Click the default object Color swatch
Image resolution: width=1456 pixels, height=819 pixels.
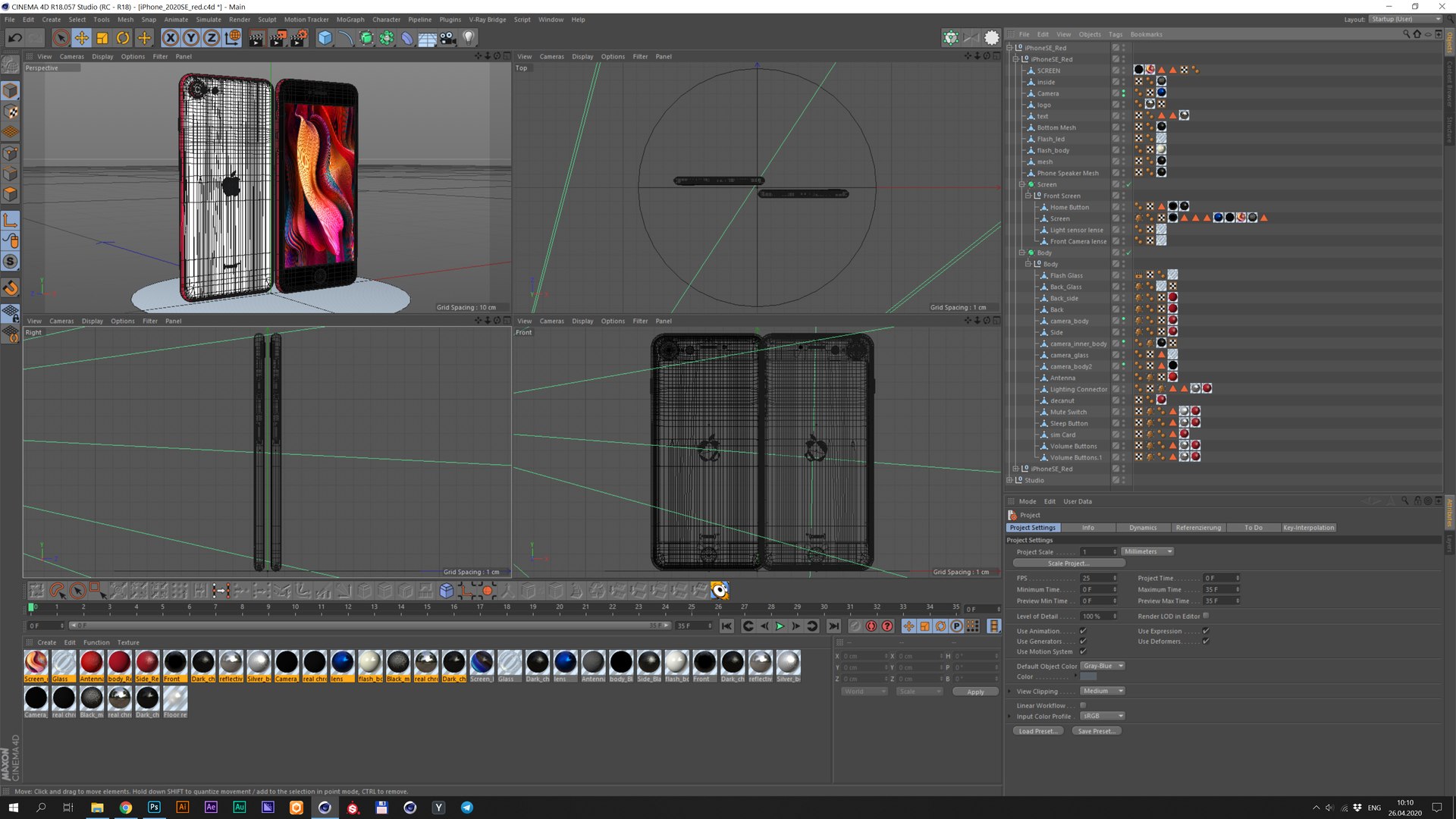coord(1088,677)
